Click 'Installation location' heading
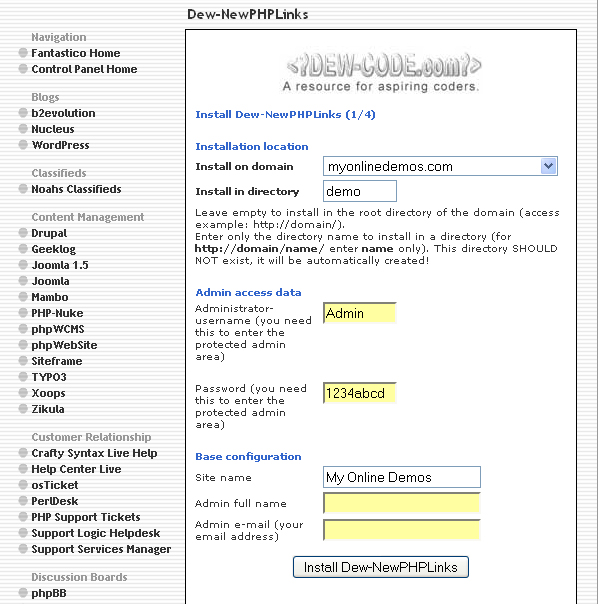Viewport: 598px width, 604px height. coord(252,146)
